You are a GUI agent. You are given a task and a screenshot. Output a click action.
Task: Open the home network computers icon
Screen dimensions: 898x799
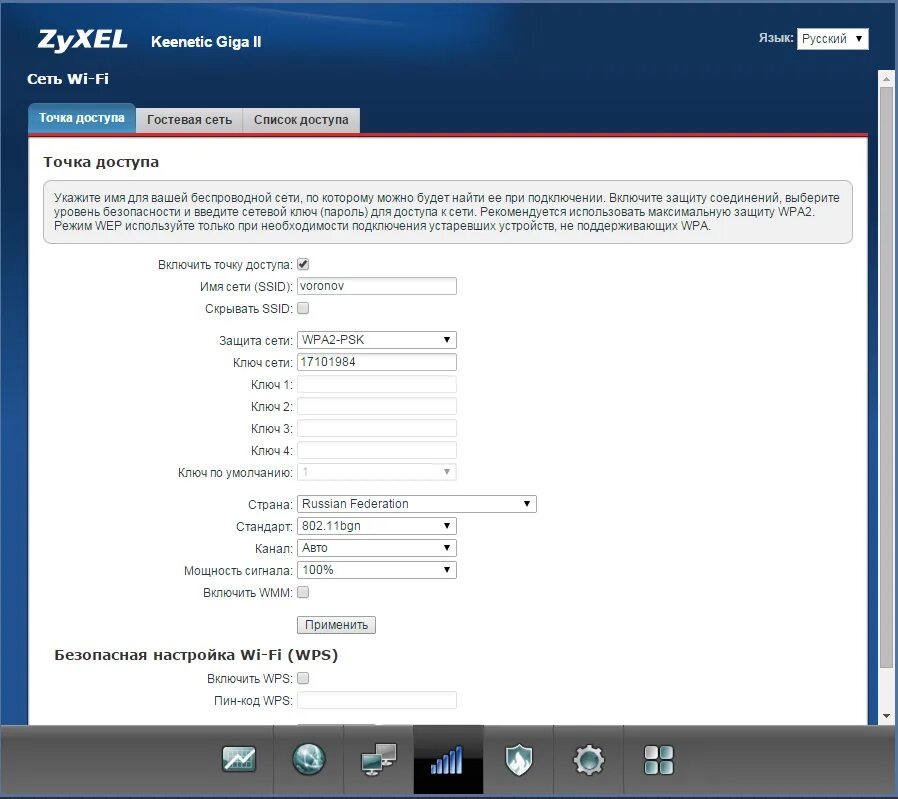click(x=379, y=761)
